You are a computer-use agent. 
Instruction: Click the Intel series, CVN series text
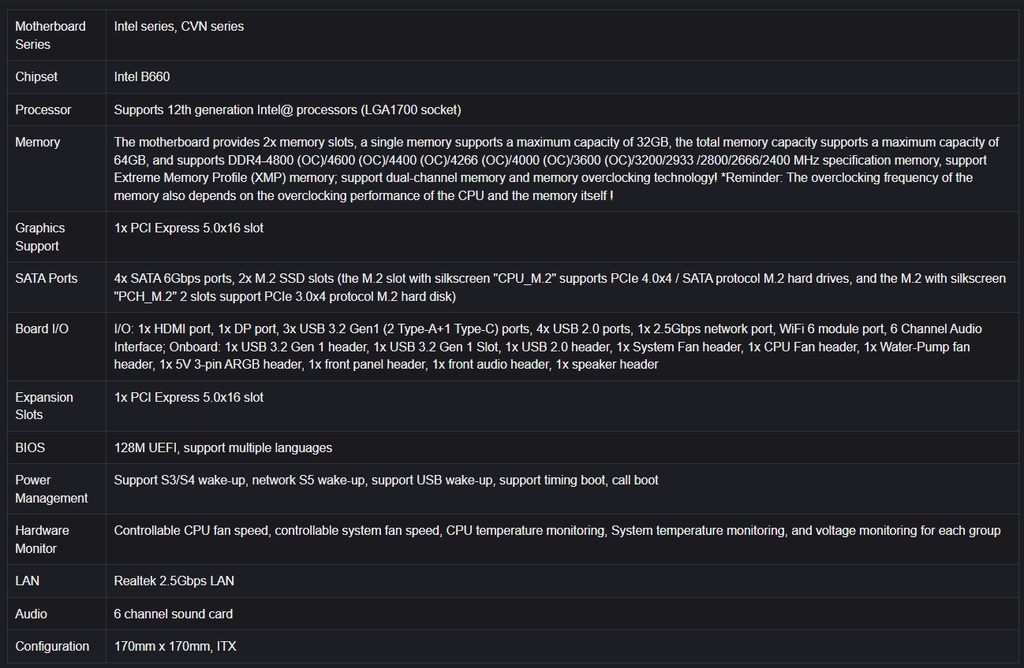[x=179, y=26]
